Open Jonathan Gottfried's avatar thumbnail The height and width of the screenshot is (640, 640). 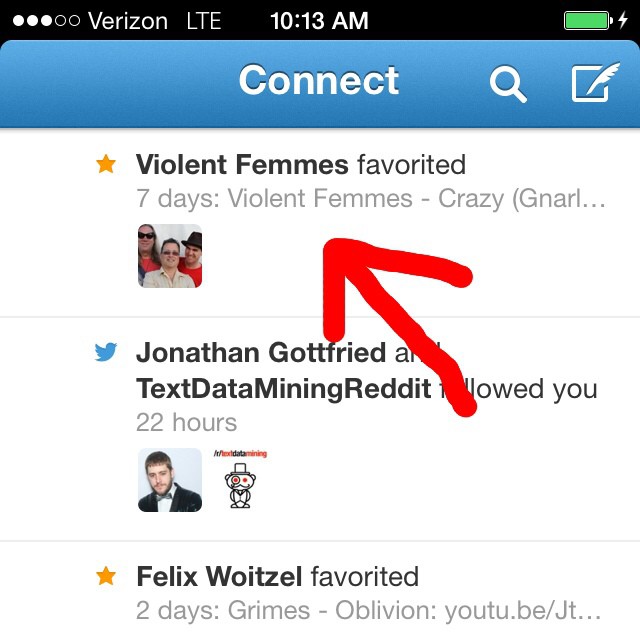pyautogui.click(x=170, y=480)
